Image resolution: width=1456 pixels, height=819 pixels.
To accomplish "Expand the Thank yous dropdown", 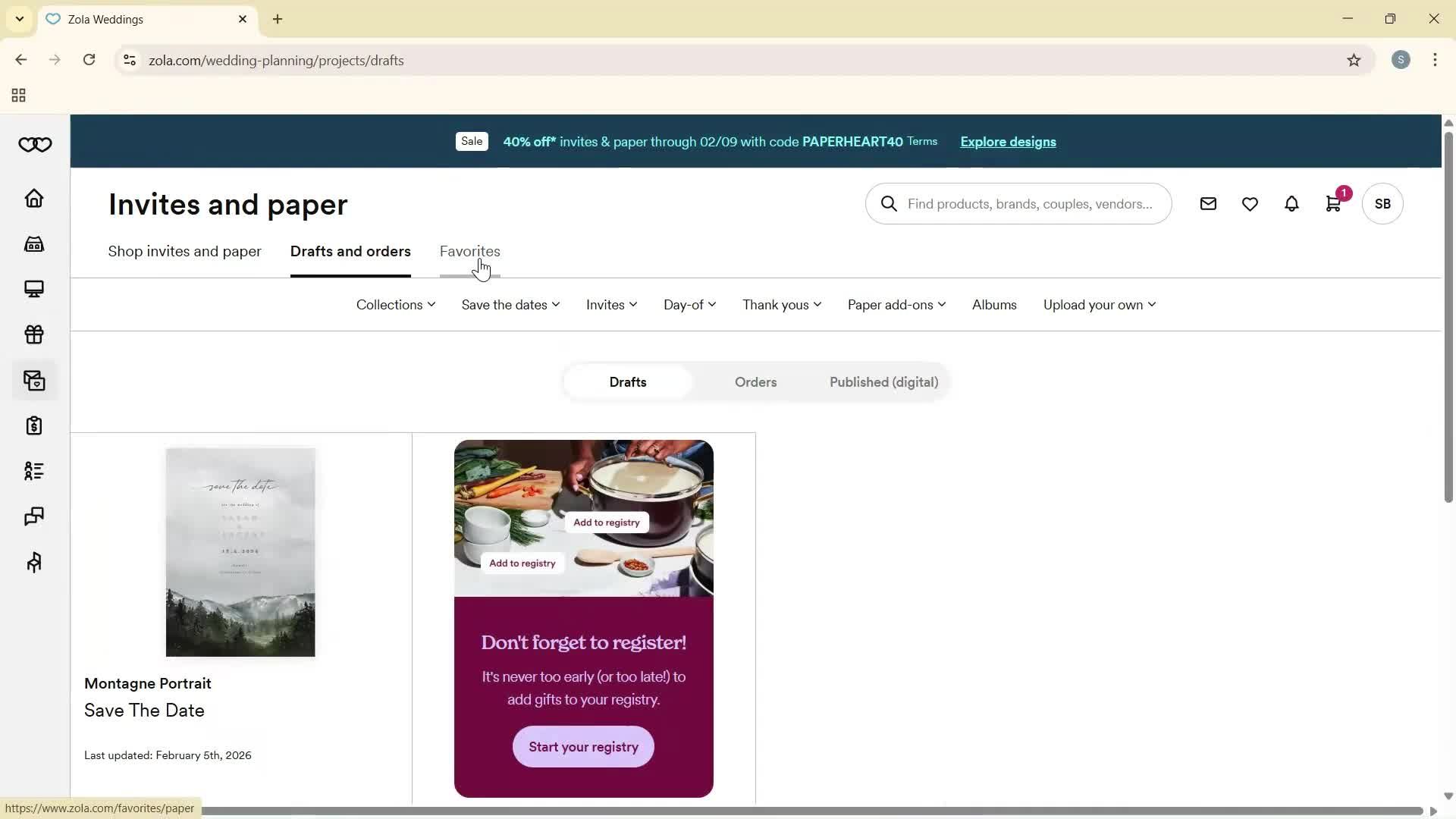I will (781, 304).
